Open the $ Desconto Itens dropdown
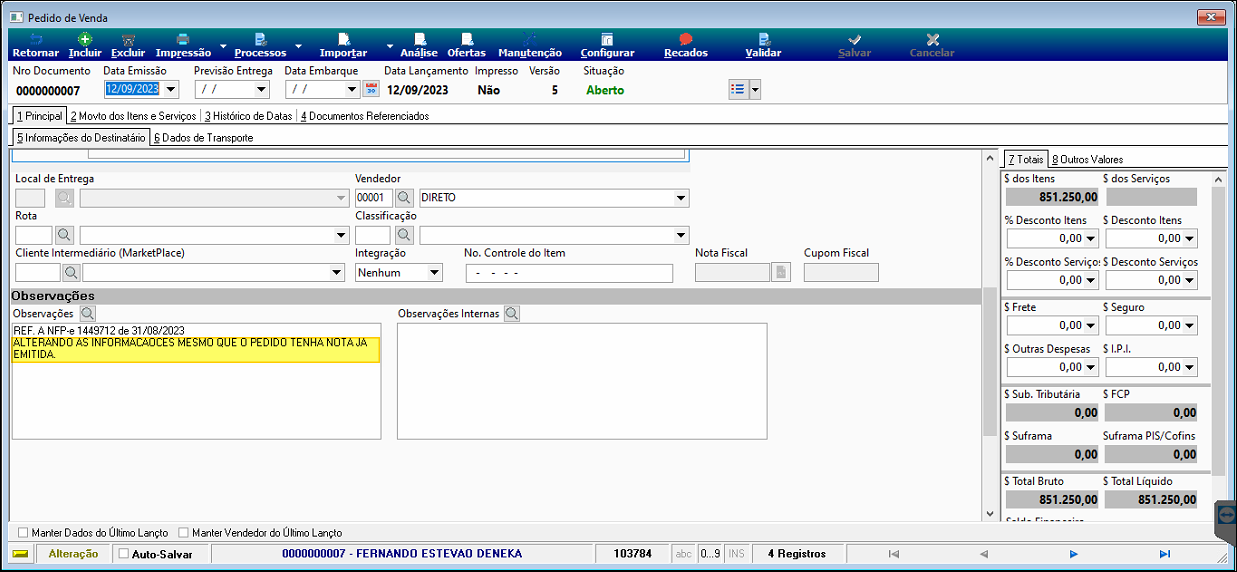The width and height of the screenshot is (1237, 572). pos(1190,239)
